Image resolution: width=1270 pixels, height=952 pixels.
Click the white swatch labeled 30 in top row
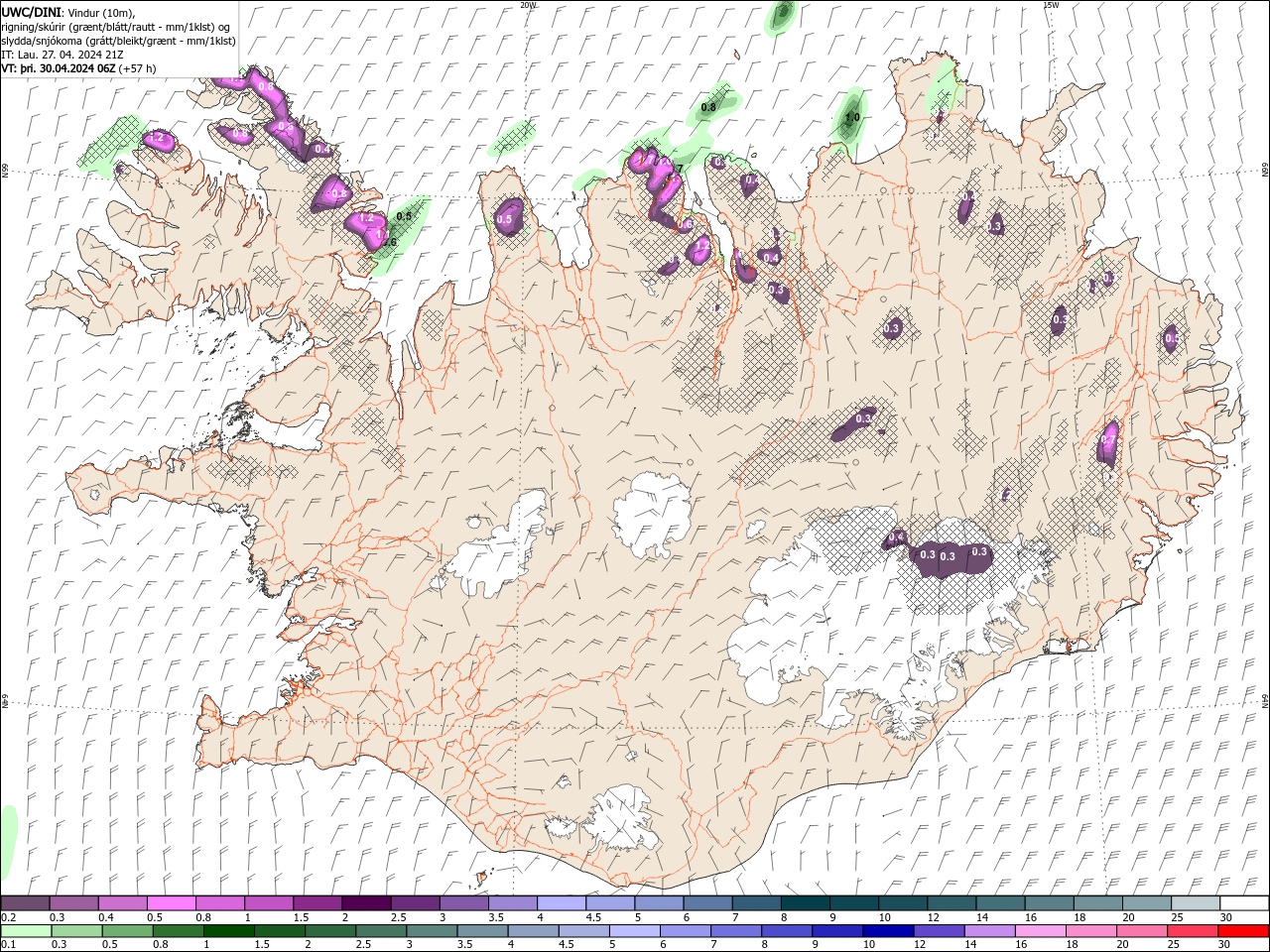1244,903
